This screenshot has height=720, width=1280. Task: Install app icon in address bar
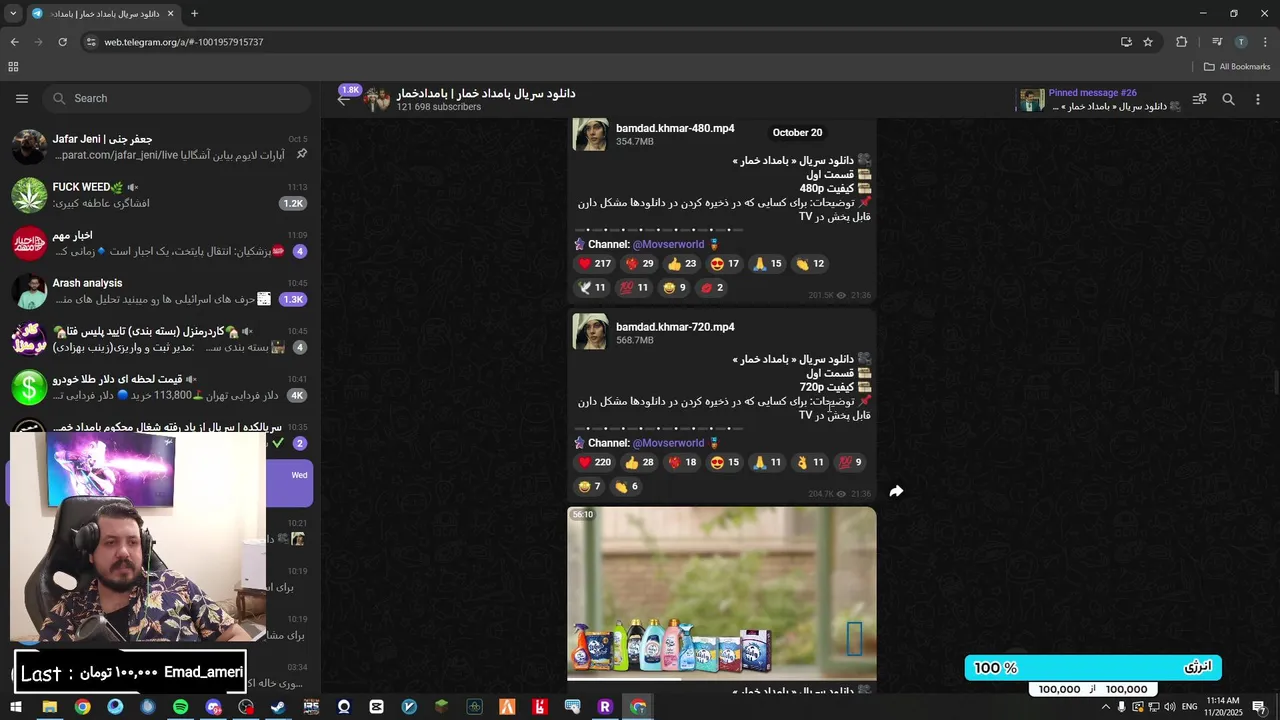1126,42
